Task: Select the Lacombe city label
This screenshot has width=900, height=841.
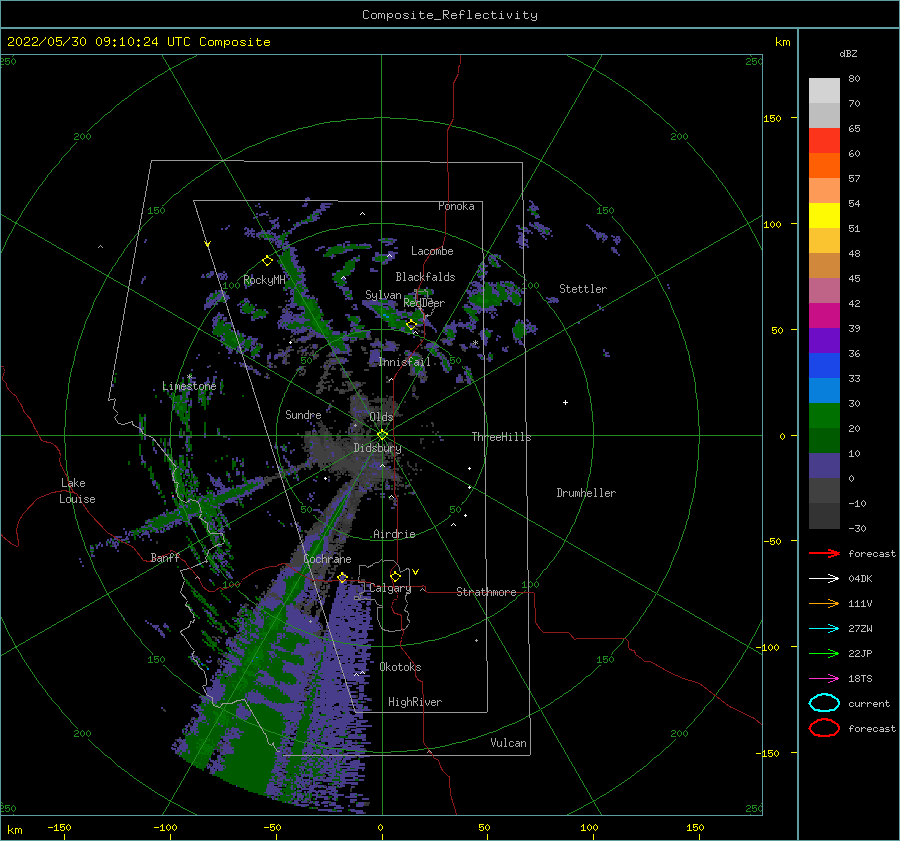Action: point(432,251)
